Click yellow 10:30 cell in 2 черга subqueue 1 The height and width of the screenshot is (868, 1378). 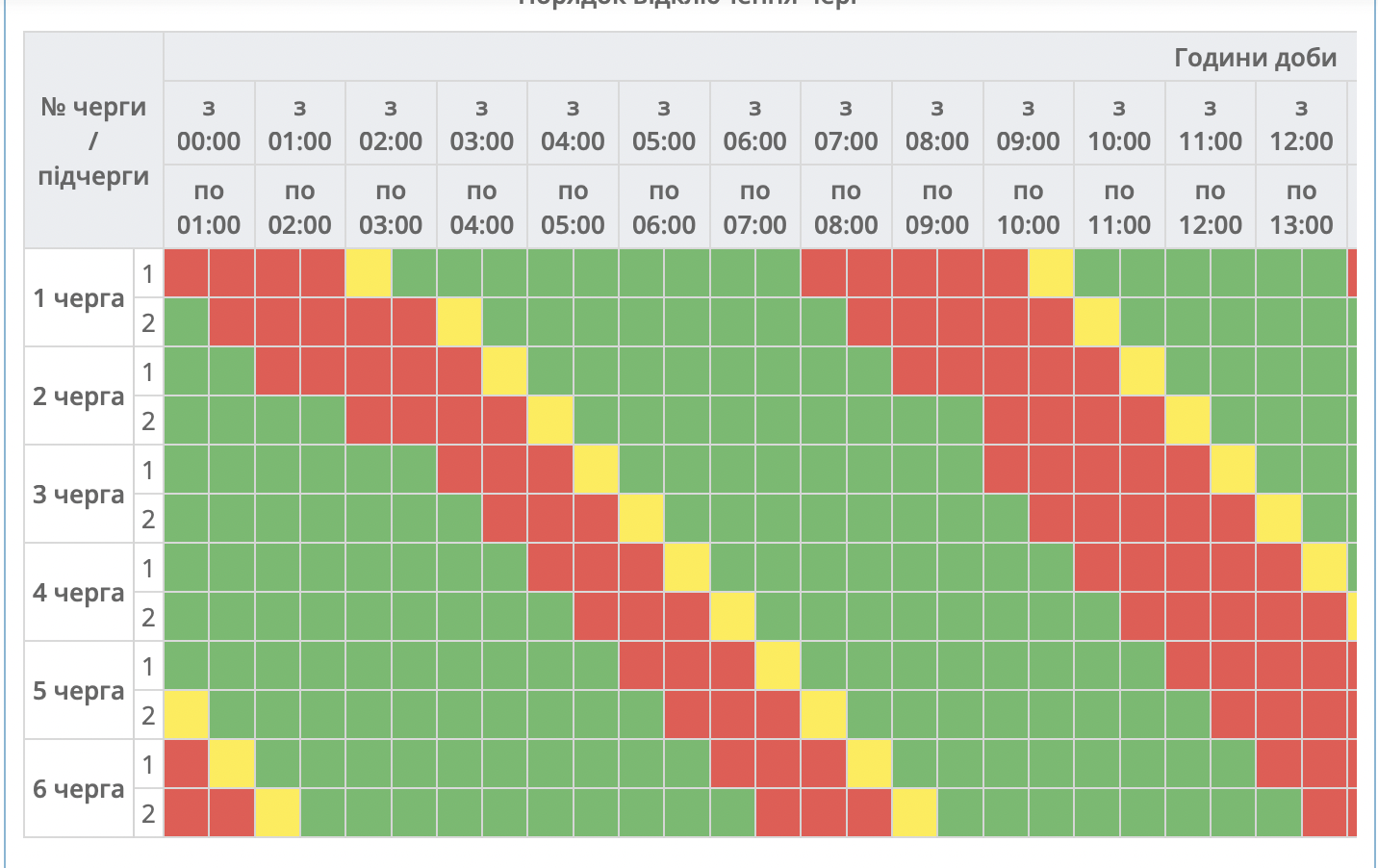1142,371
